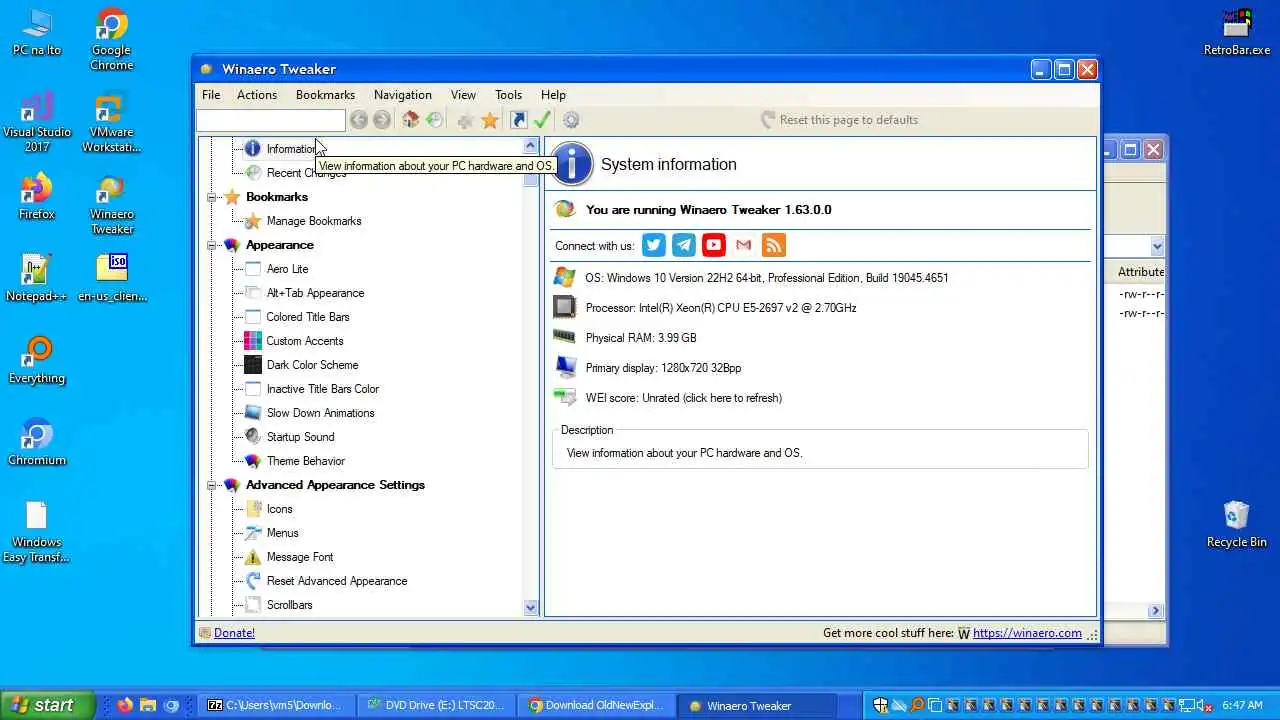1280x720 pixels.
Task: Open settings via the gear toolbar icon
Action: pos(571,120)
